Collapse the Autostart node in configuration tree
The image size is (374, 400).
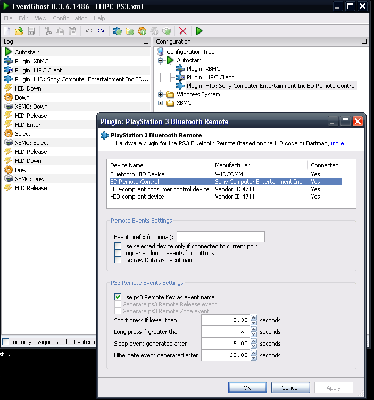[x=161, y=60]
